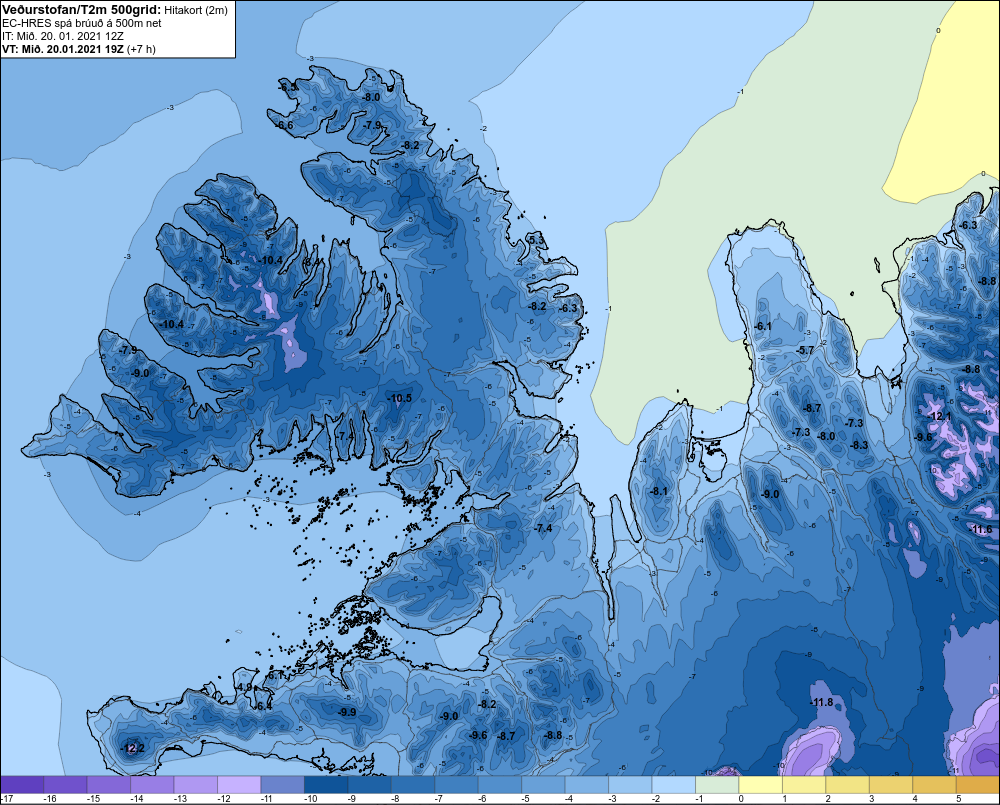Click the -5.7 temperature value on the map
Viewport: 1000px width, 805px height.
pos(806,350)
